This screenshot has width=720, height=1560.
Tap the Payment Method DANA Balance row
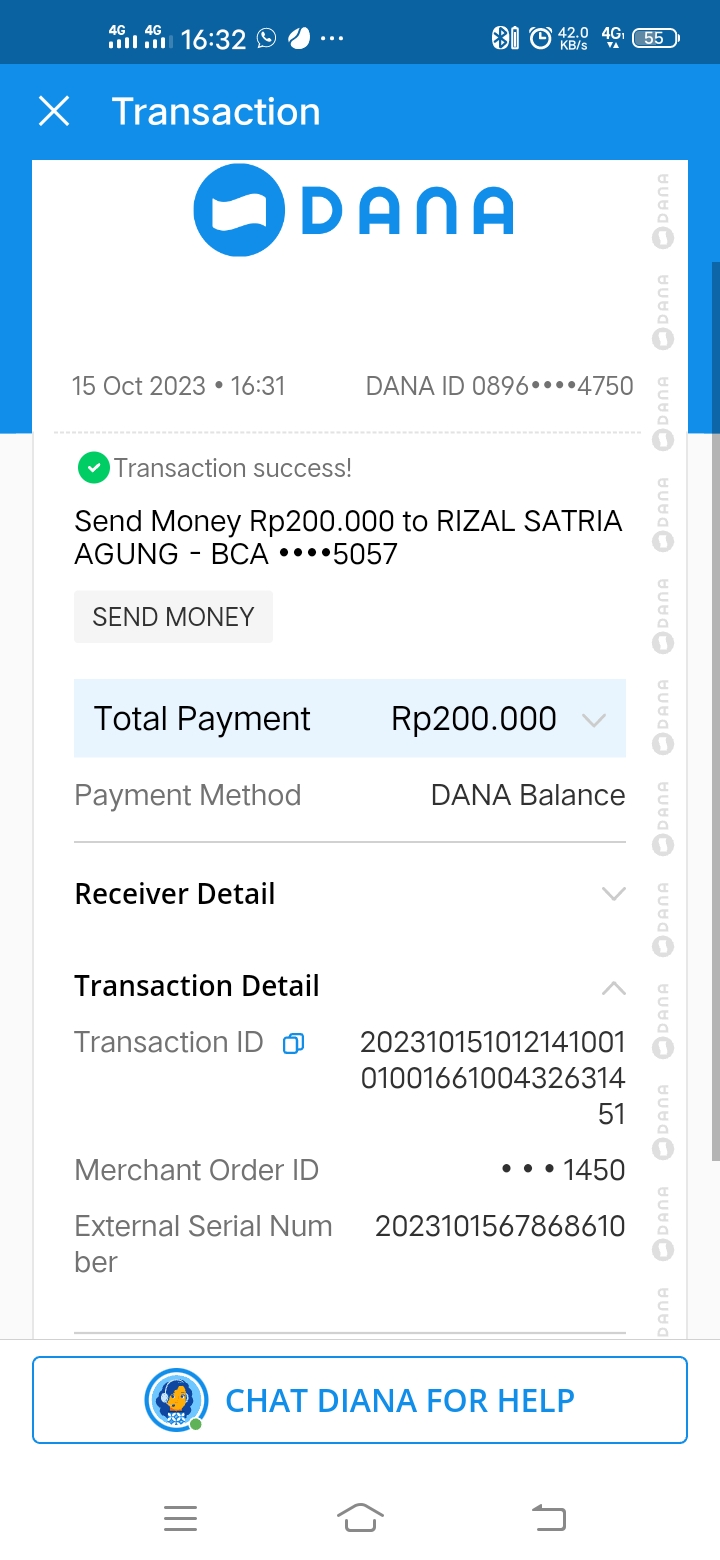[x=350, y=795]
